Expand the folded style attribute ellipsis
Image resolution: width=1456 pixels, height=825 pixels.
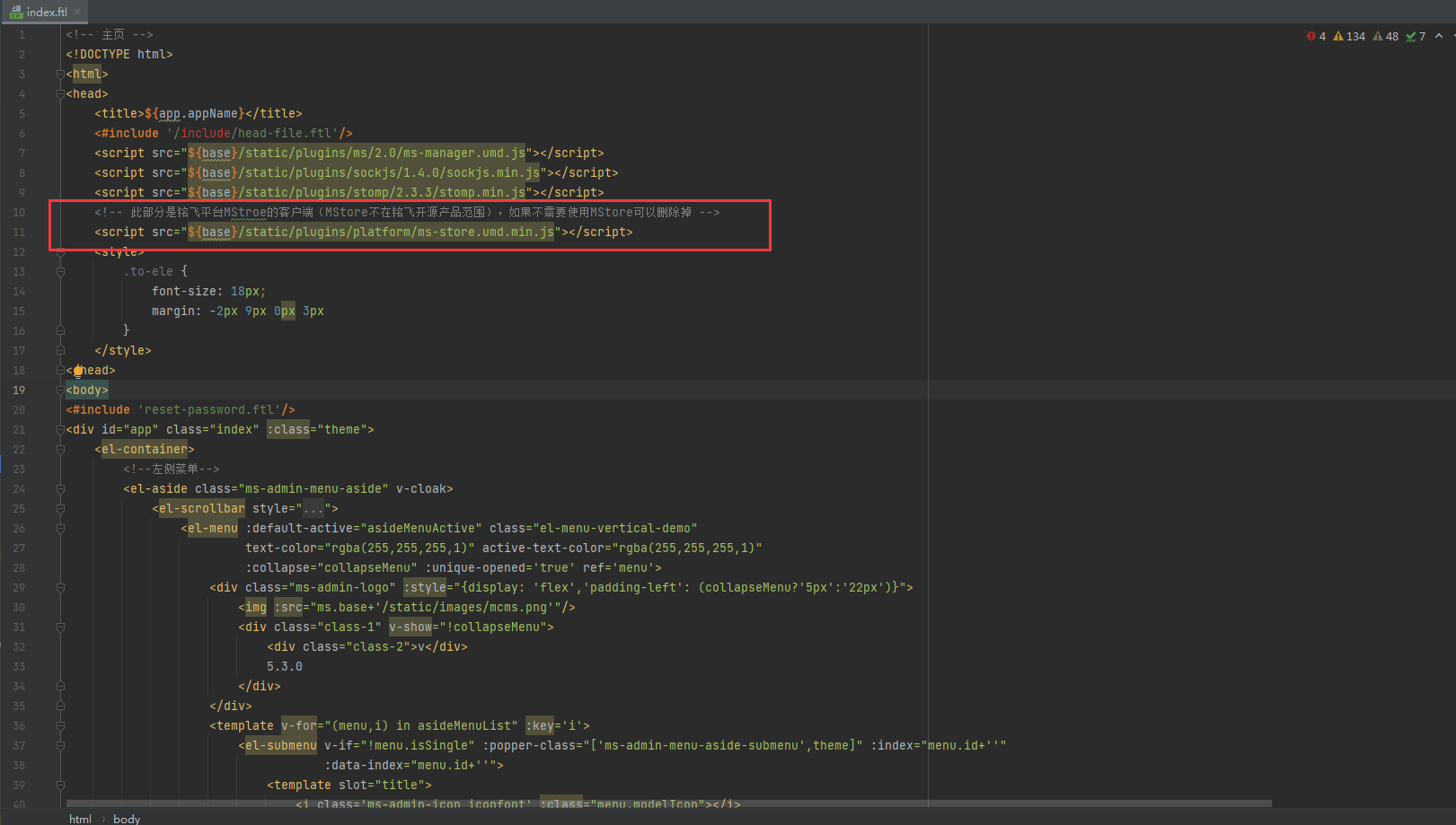(313, 509)
